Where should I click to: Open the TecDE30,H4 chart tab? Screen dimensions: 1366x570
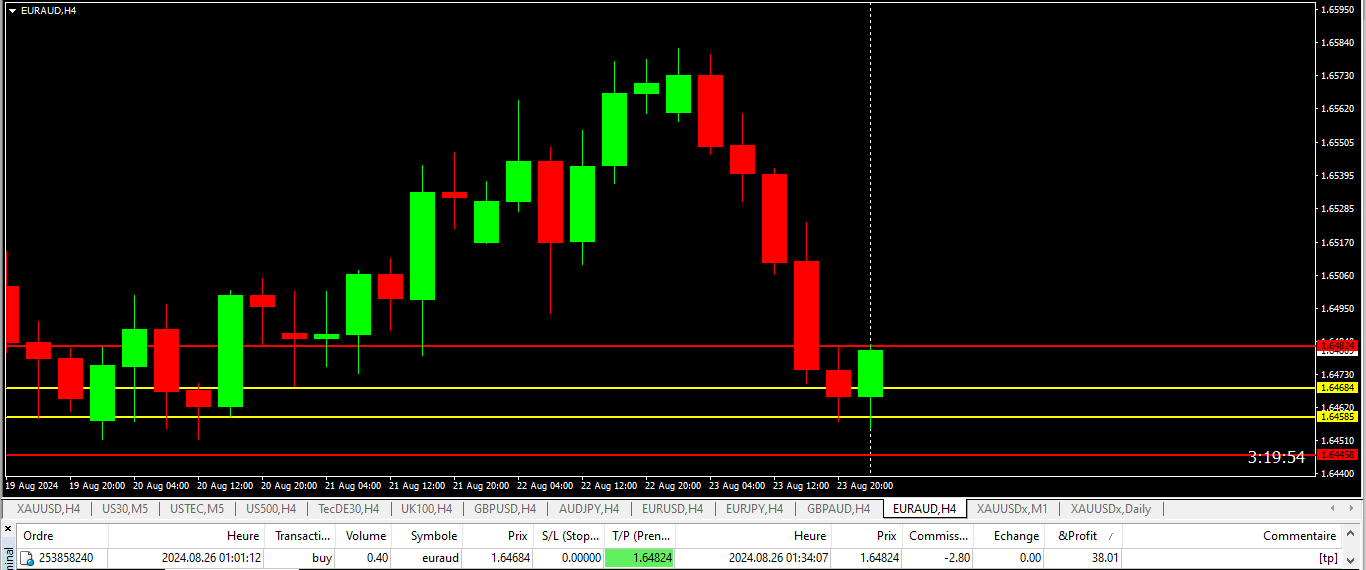click(348, 509)
